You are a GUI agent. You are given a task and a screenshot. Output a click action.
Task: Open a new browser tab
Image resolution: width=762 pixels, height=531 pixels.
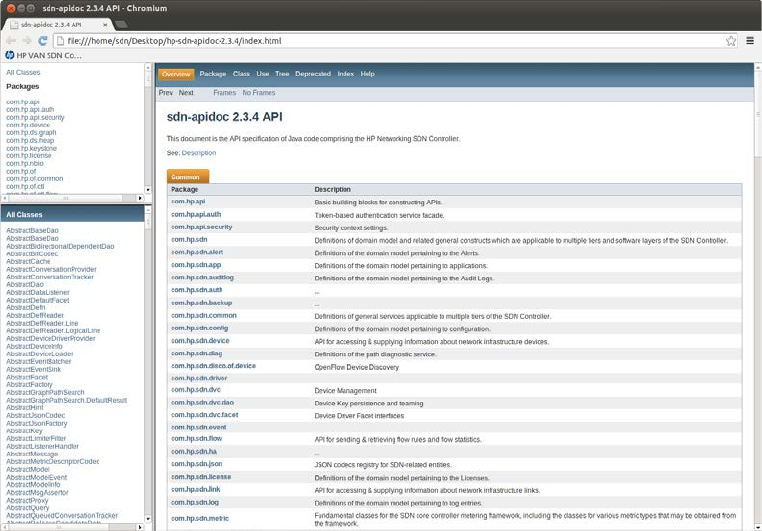tap(121, 24)
